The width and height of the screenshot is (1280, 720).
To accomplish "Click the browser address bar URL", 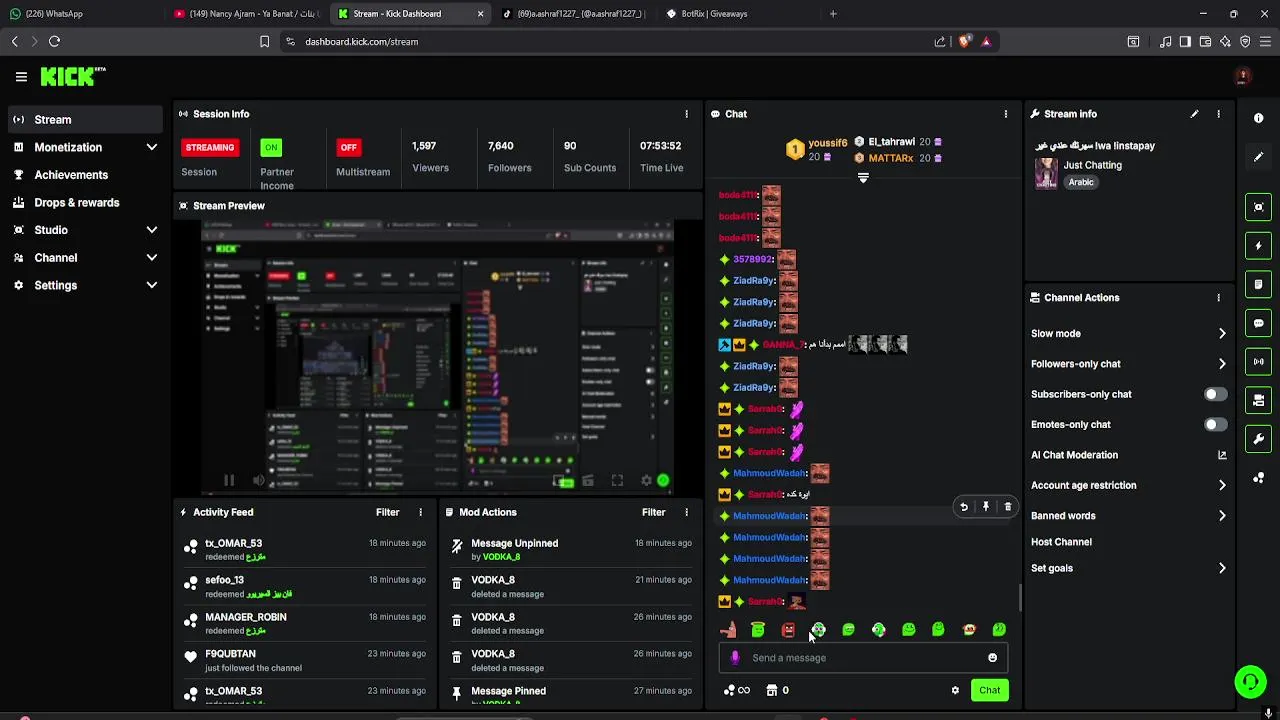I will pyautogui.click(x=361, y=42).
